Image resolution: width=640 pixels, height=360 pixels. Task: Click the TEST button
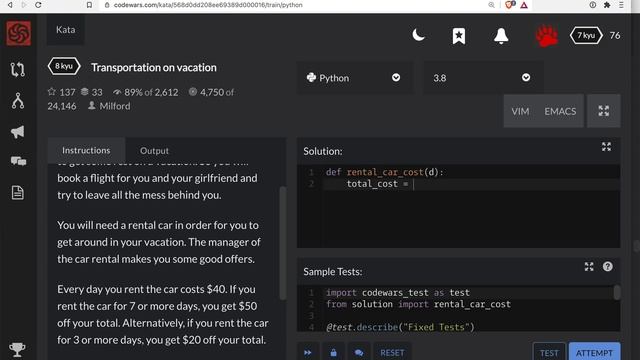549,352
